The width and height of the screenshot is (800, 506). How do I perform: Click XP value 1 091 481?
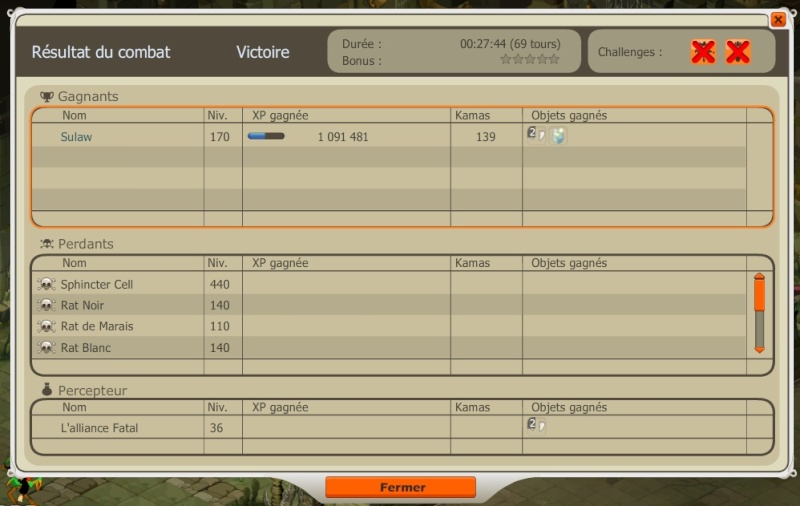pyautogui.click(x=343, y=137)
